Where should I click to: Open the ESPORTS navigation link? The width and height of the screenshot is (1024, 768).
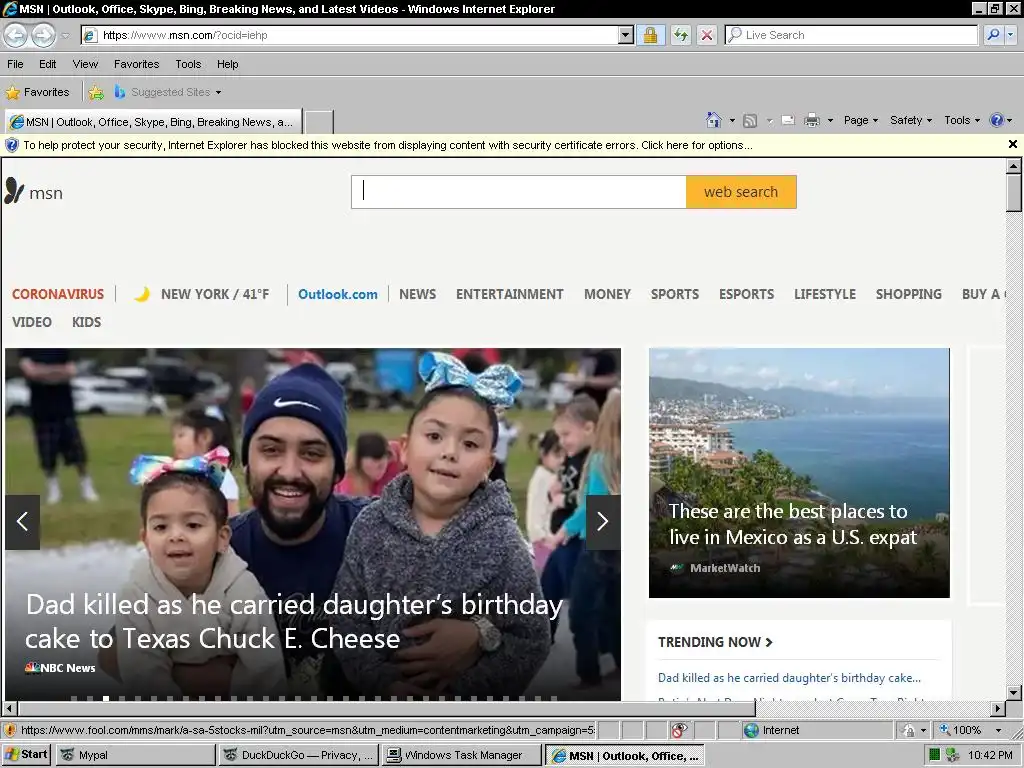746,294
